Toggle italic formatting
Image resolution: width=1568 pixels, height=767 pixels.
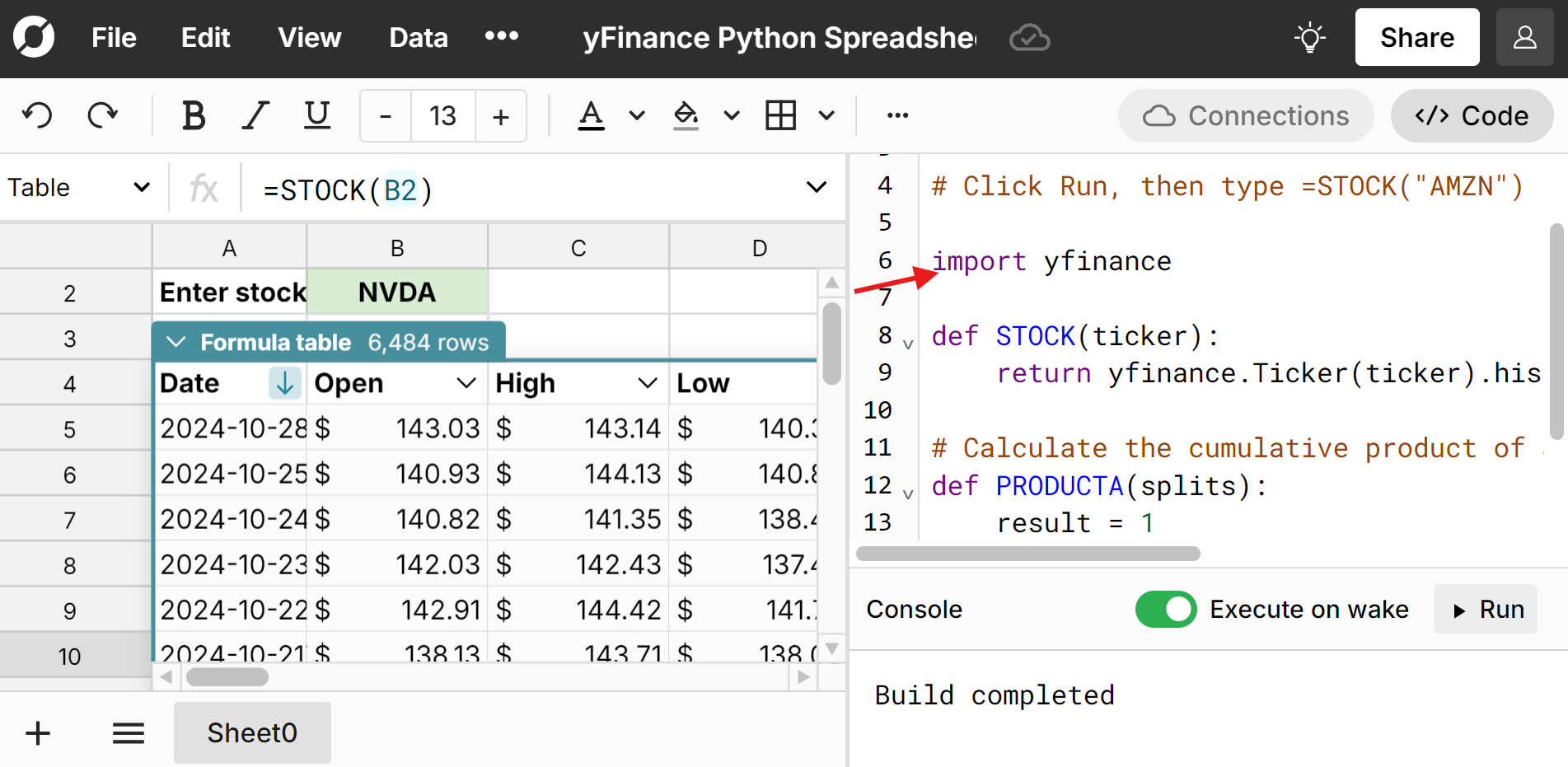click(255, 115)
